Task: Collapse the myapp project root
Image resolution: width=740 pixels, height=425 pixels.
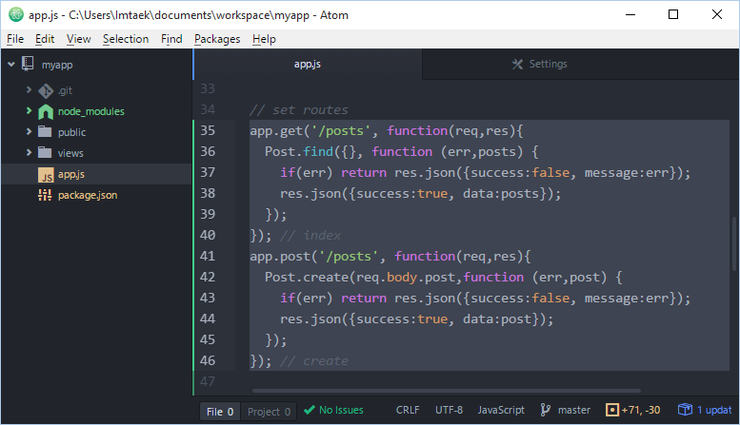Action: [x=11, y=64]
